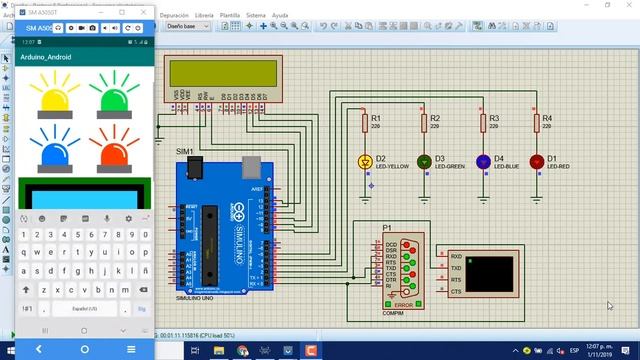Select the 2D circle tool in Proteus sidebar
This screenshot has height=360, width=640.
click(6, 220)
